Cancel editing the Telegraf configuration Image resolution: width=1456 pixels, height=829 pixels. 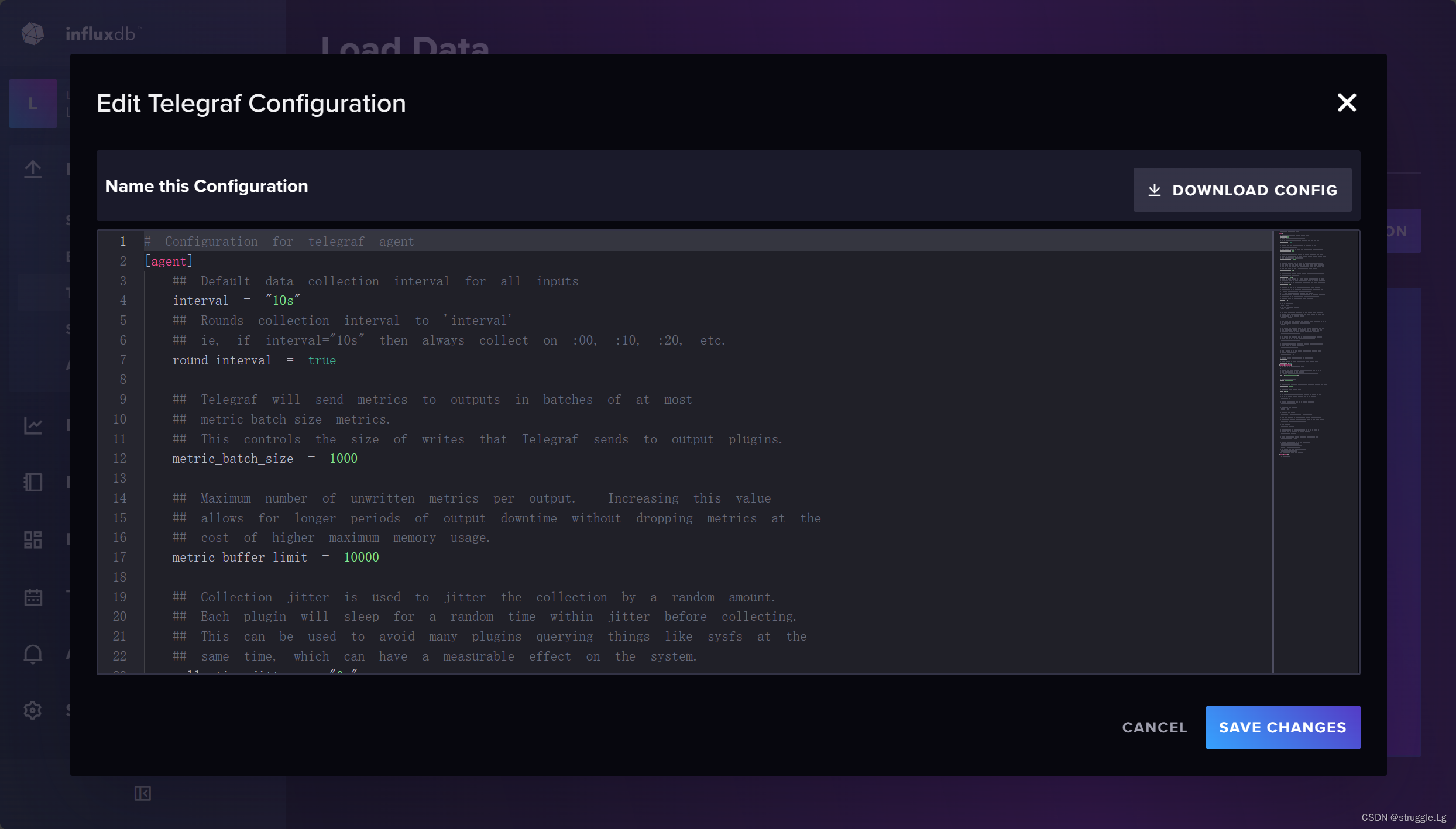[1154, 727]
